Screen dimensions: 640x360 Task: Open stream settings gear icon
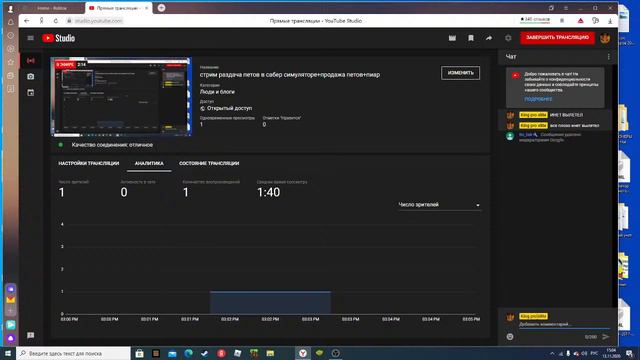tap(508, 38)
